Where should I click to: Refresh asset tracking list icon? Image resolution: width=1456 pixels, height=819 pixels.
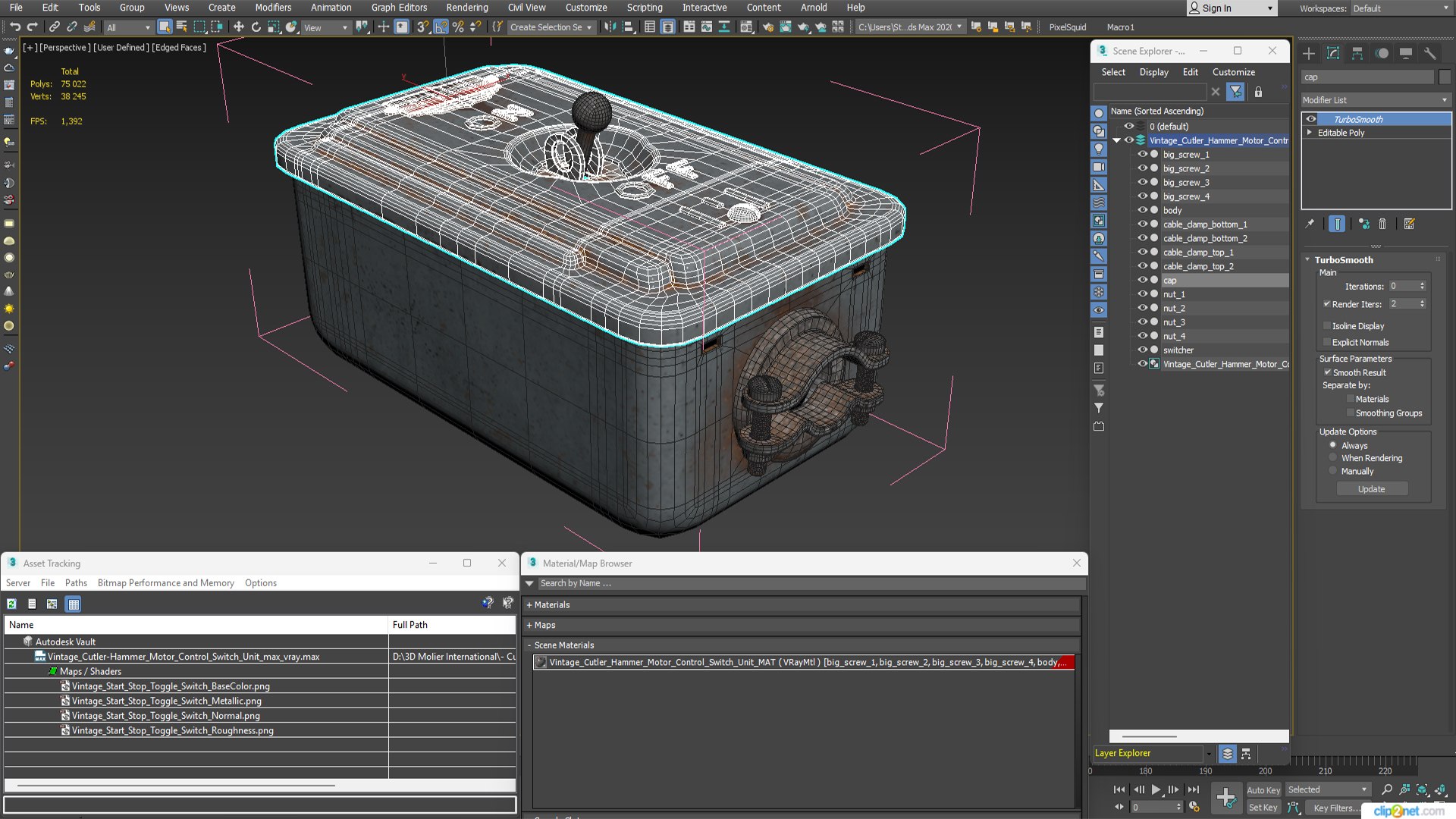pyautogui.click(x=11, y=604)
